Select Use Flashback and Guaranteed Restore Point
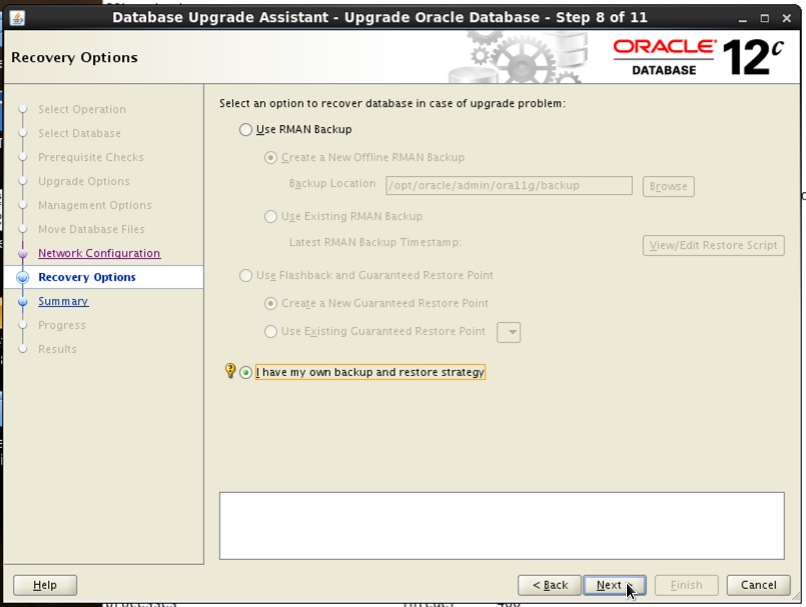The height and width of the screenshot is (607, 806). (246, 275)
